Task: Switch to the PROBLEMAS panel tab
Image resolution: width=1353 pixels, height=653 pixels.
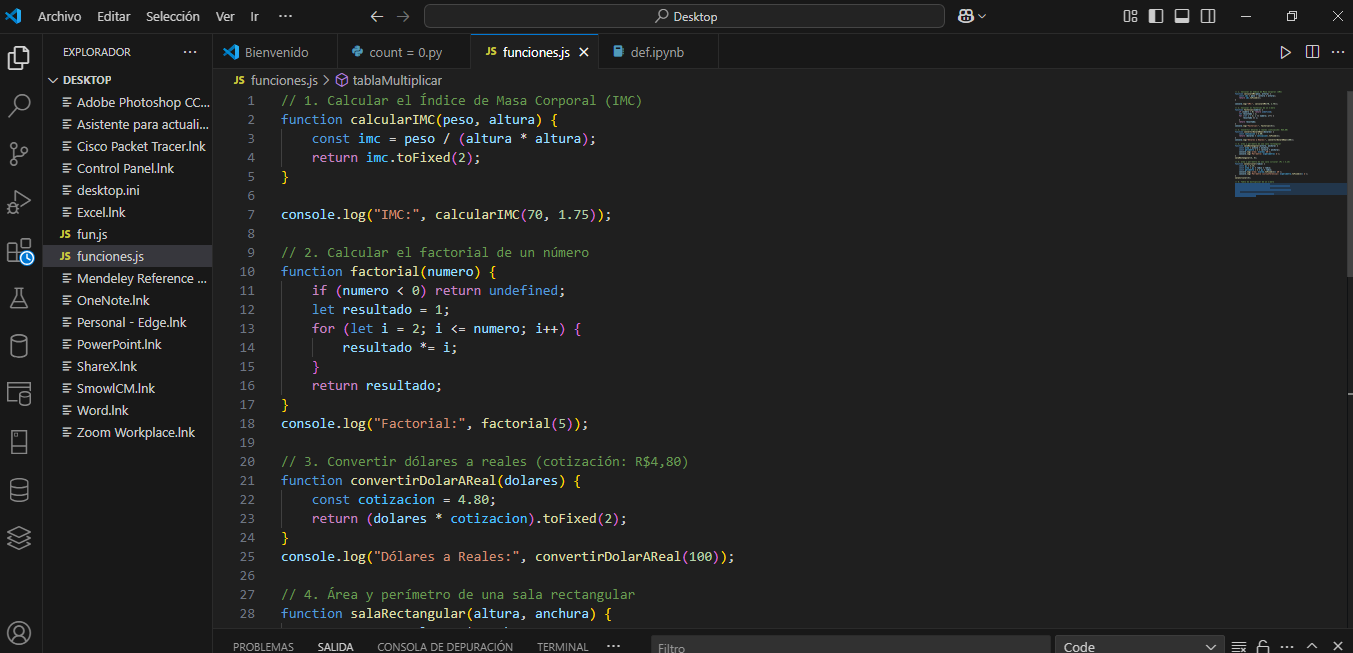Action: [263, 646]
